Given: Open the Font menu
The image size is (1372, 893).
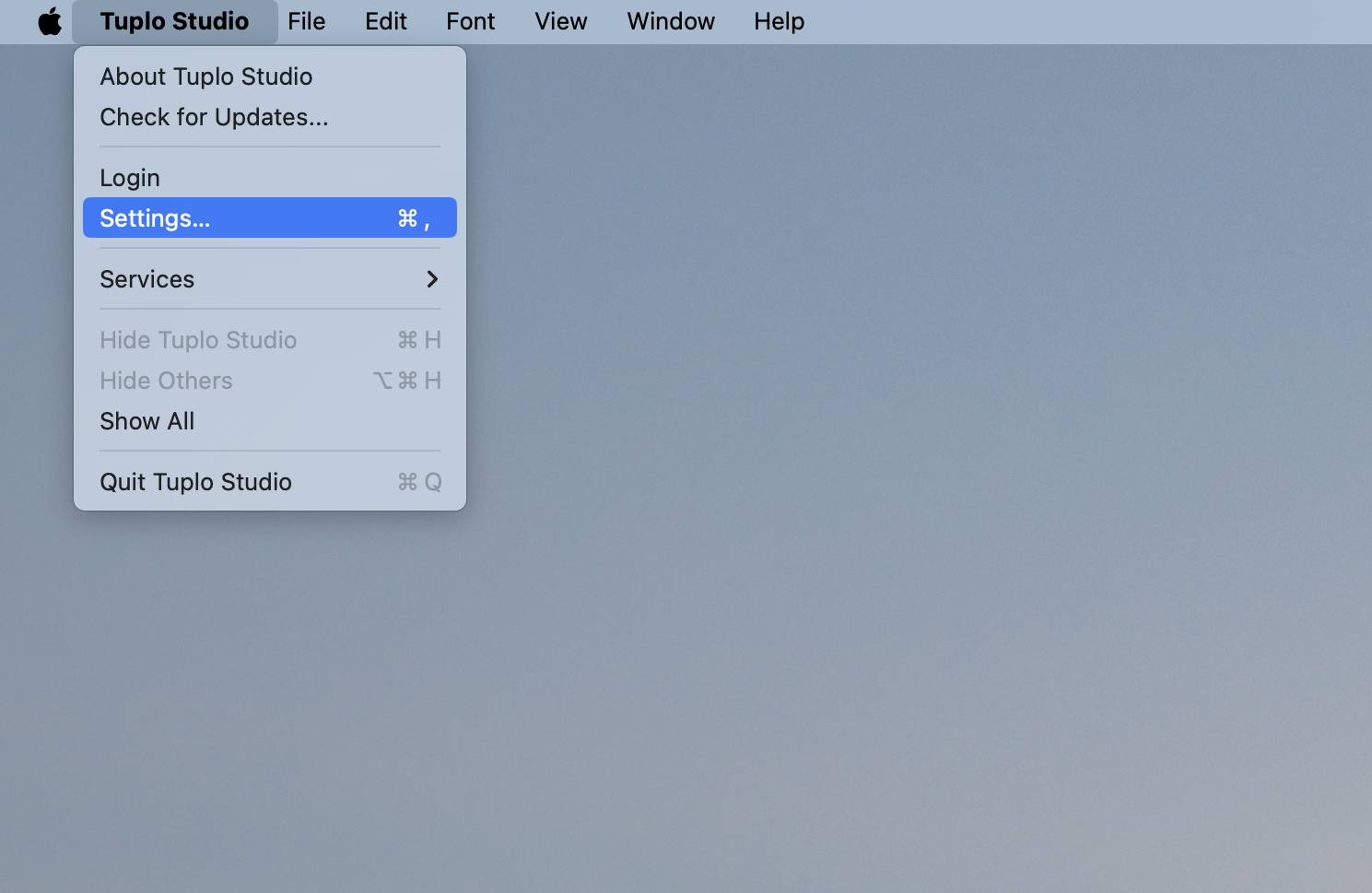Looking at the screenshot, I should 471,21.
